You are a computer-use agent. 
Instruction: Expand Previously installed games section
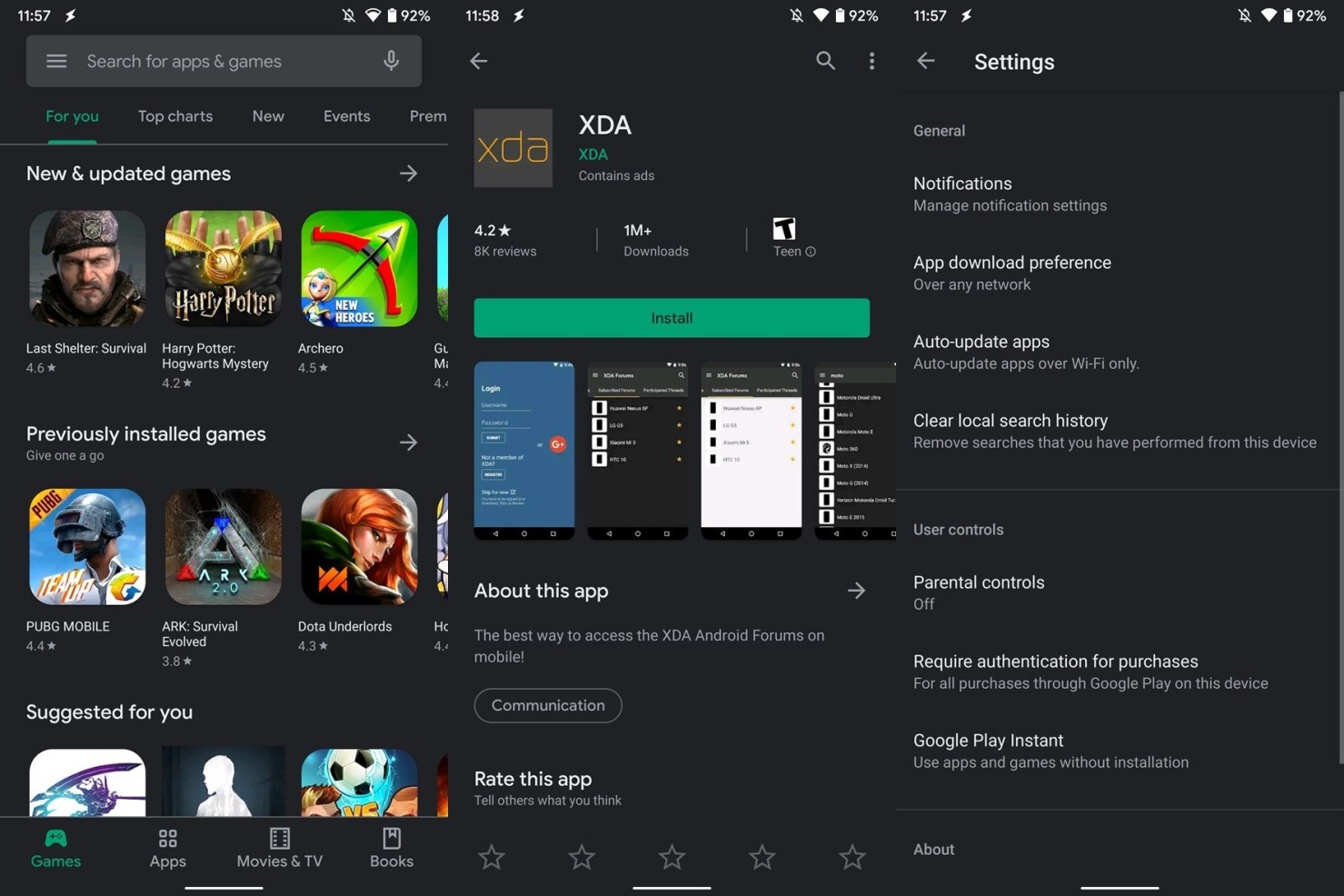pos(408,443)
